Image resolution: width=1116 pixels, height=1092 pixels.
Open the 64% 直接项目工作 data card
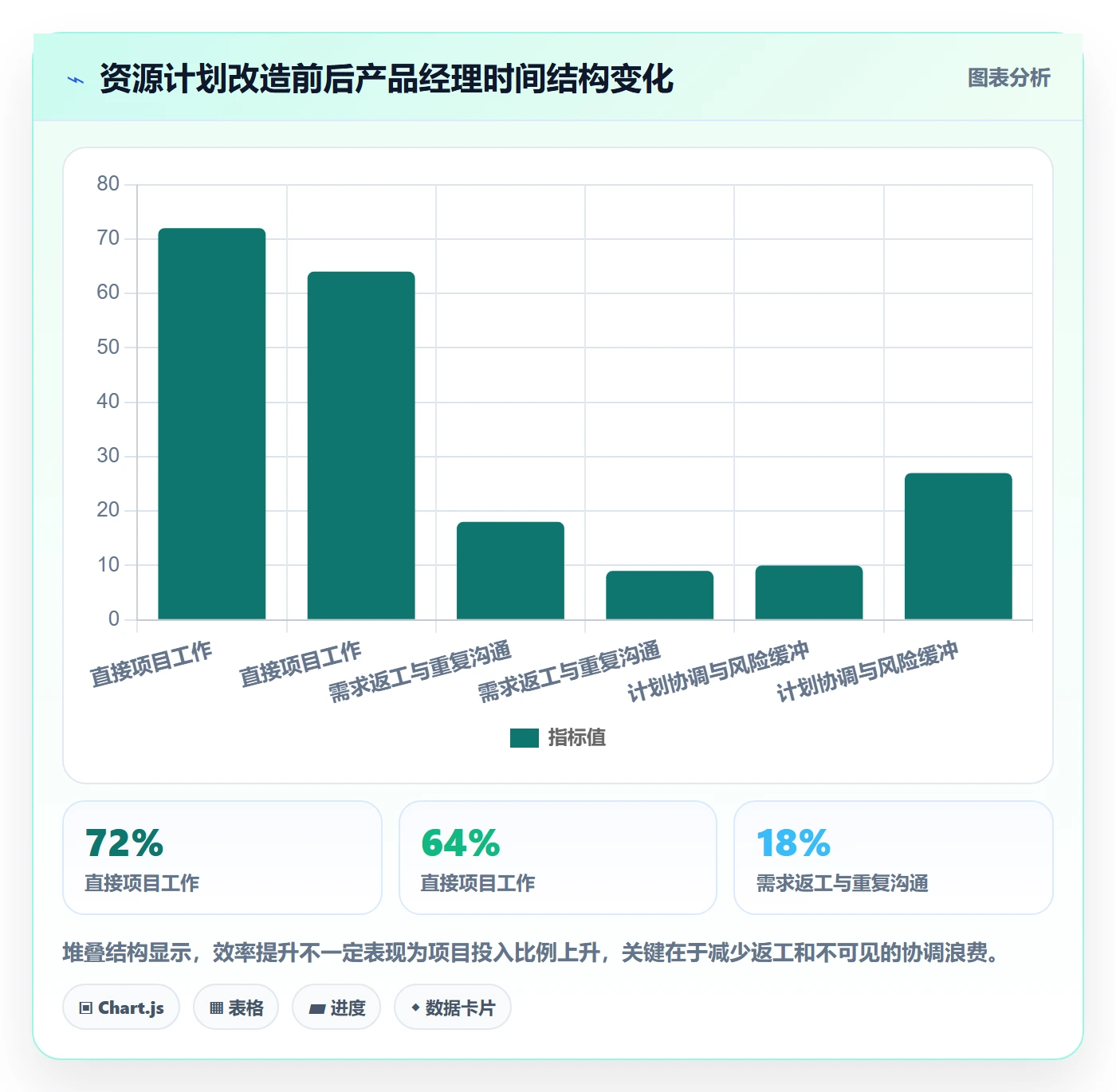point(558,858)
